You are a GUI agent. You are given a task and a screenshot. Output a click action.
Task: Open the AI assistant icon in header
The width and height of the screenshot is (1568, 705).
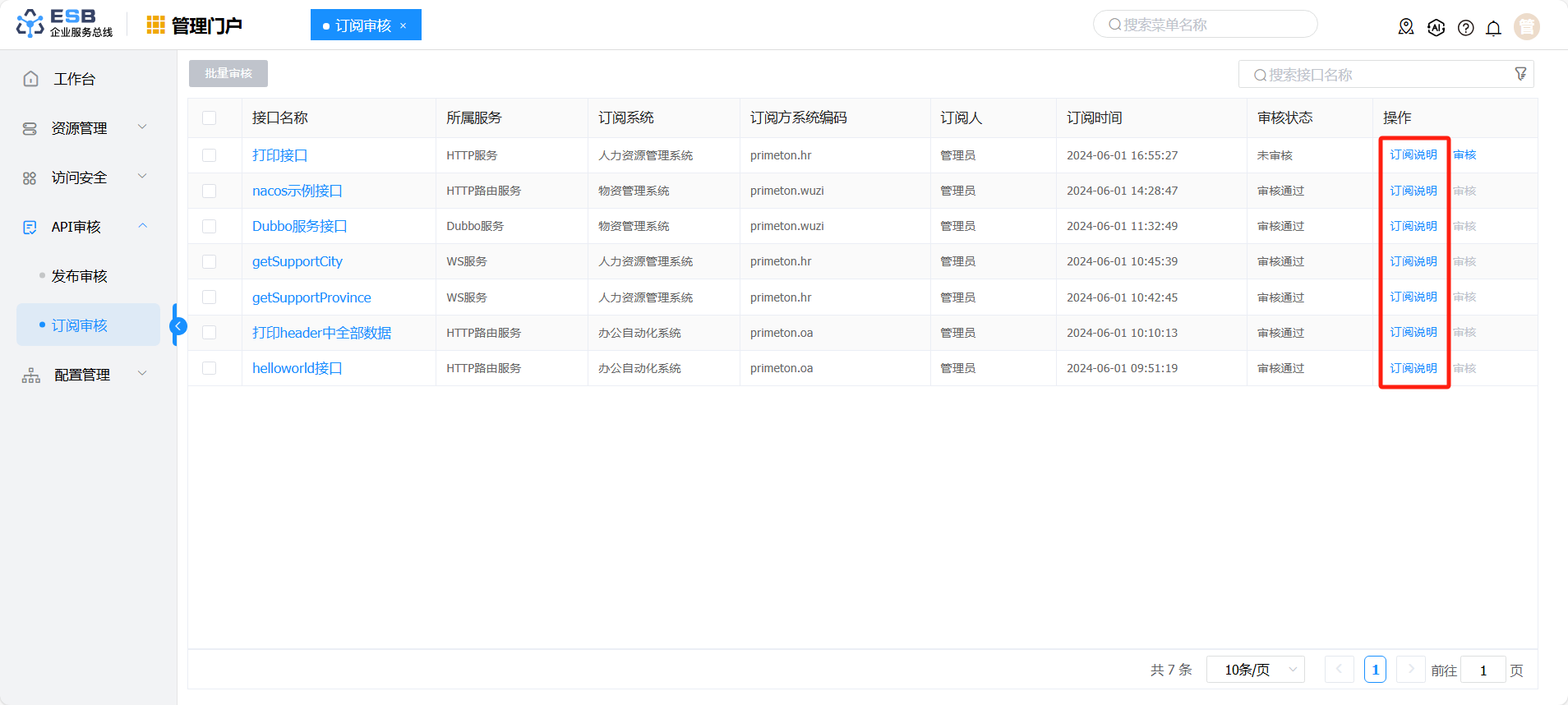pos(1436,27)
